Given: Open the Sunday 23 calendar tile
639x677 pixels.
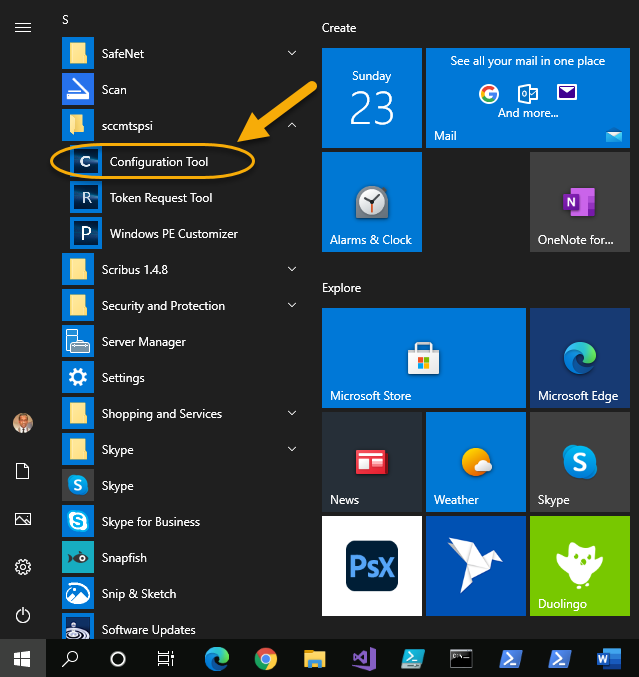Looking at the screenshot, I should pyautogui.click(x=371, y=97).
